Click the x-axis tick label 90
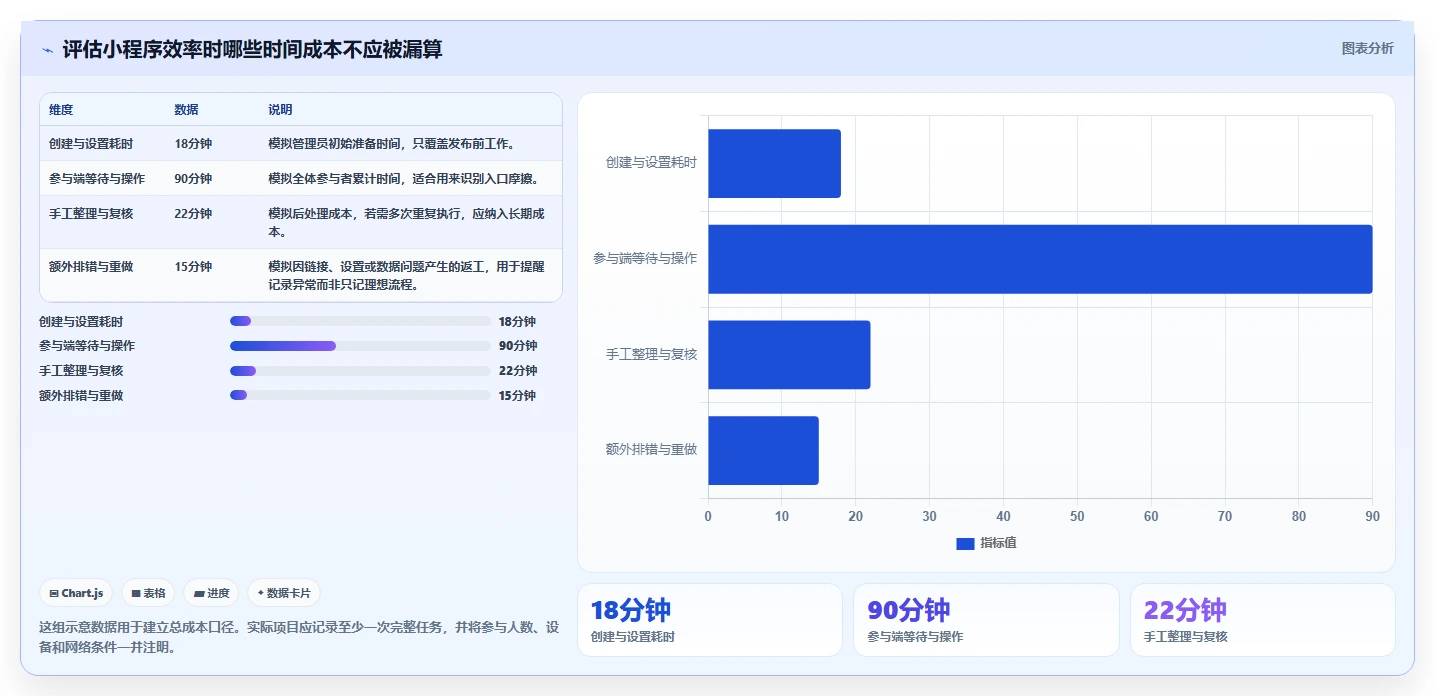Image resolution: width=1435 pixels, height=696 pixels. [1372, 516]
